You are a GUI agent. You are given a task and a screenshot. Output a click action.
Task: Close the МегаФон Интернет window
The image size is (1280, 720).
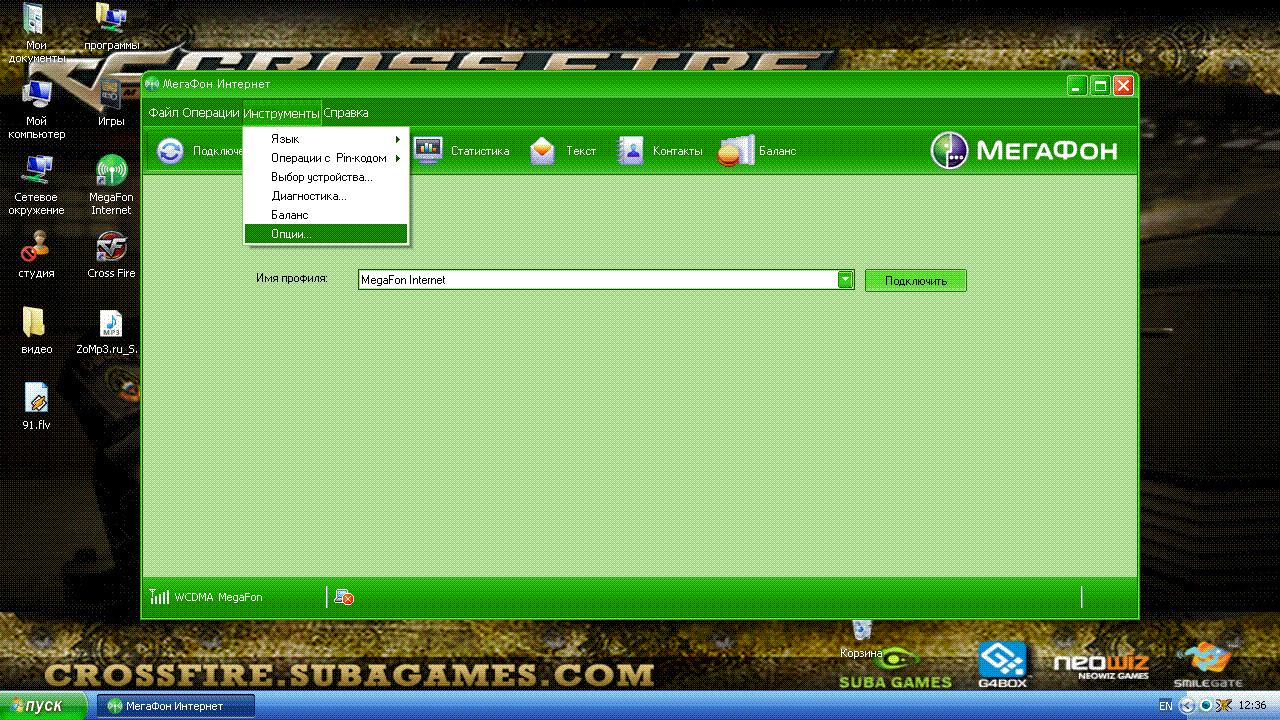(1123, 86)
